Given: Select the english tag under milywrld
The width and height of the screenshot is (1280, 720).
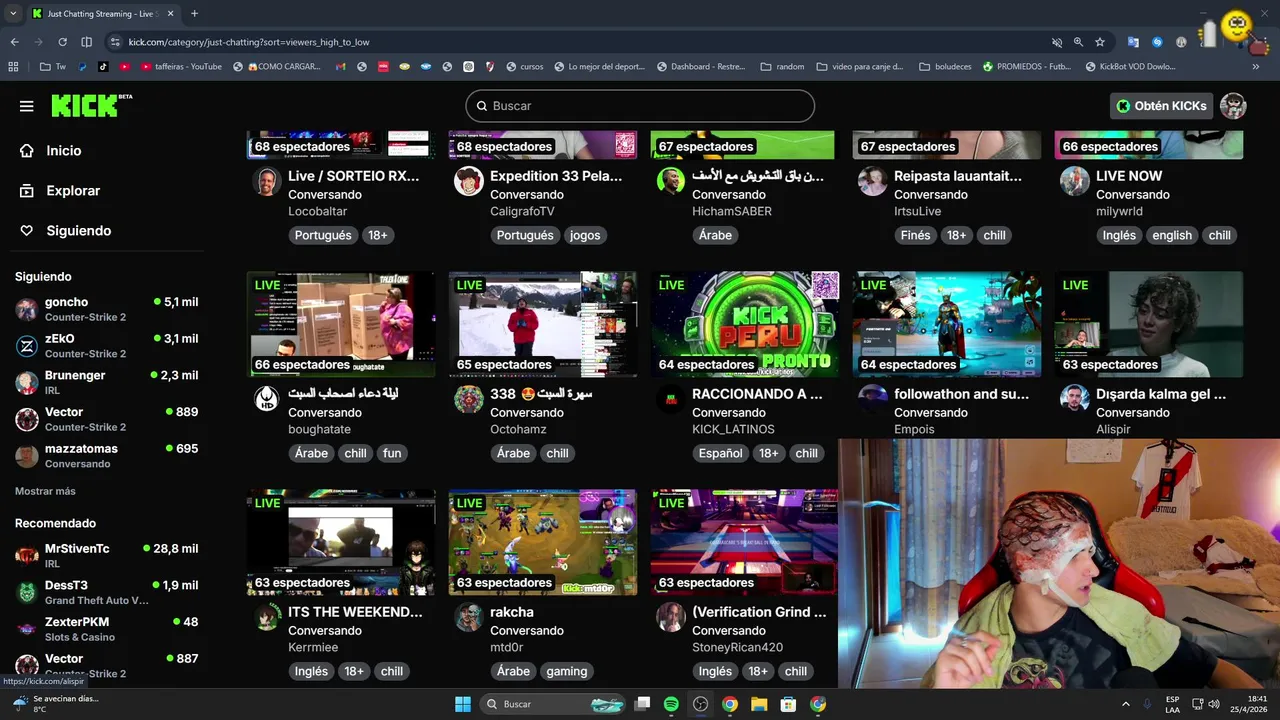Looking at the screenshot, I should [1172, 235].
